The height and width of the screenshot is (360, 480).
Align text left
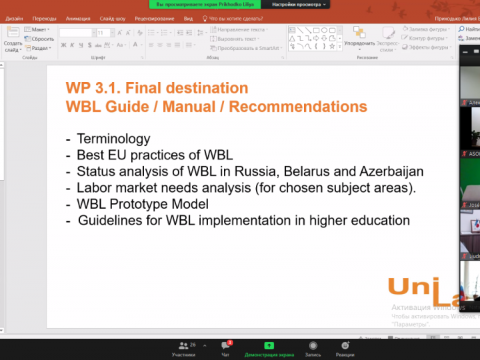point(151,45)
